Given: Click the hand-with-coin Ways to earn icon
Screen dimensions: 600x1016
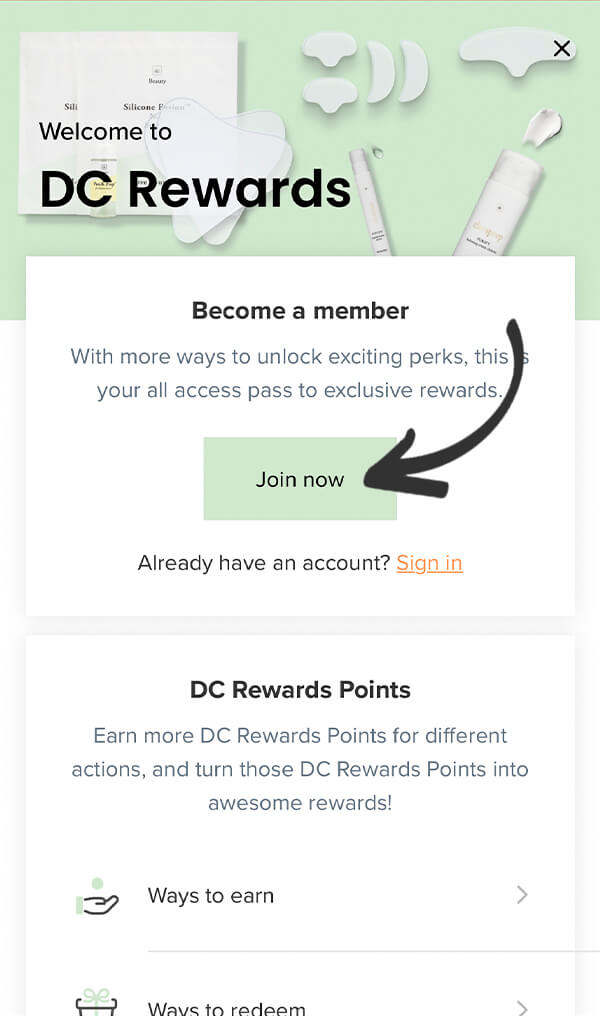Looking at the screenshot, I should pyautogui.click(x=97, y=896).
